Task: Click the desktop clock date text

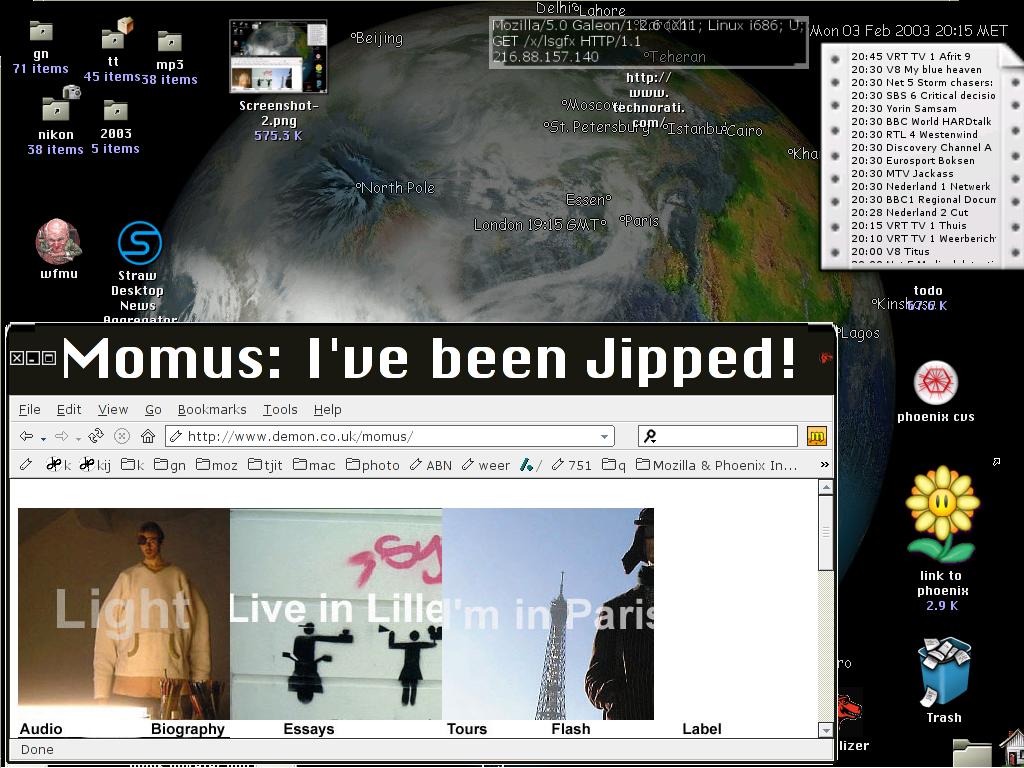Action: (x=909, y=31)
